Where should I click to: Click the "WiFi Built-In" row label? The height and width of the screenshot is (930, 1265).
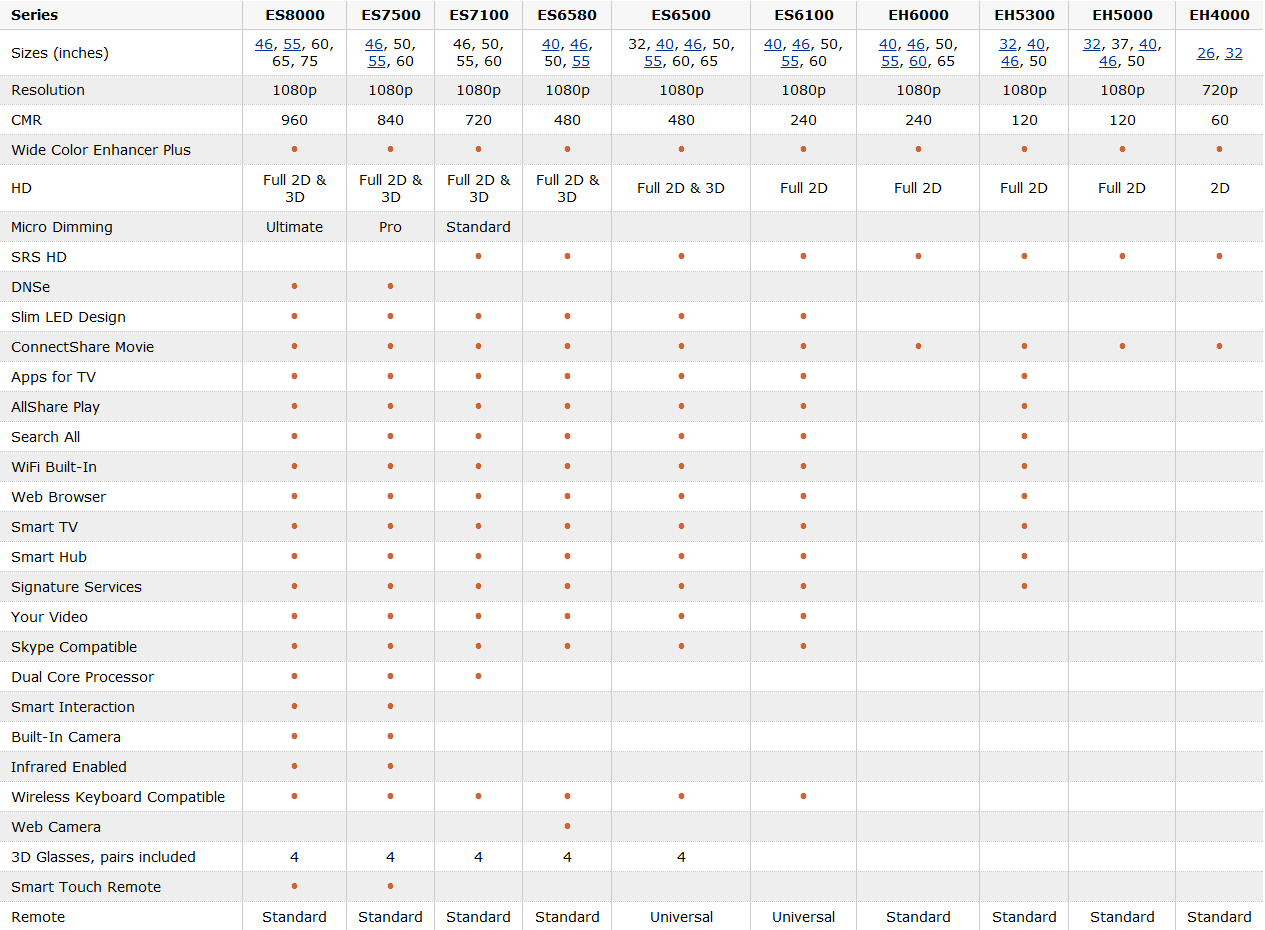(x=54, y=467)
